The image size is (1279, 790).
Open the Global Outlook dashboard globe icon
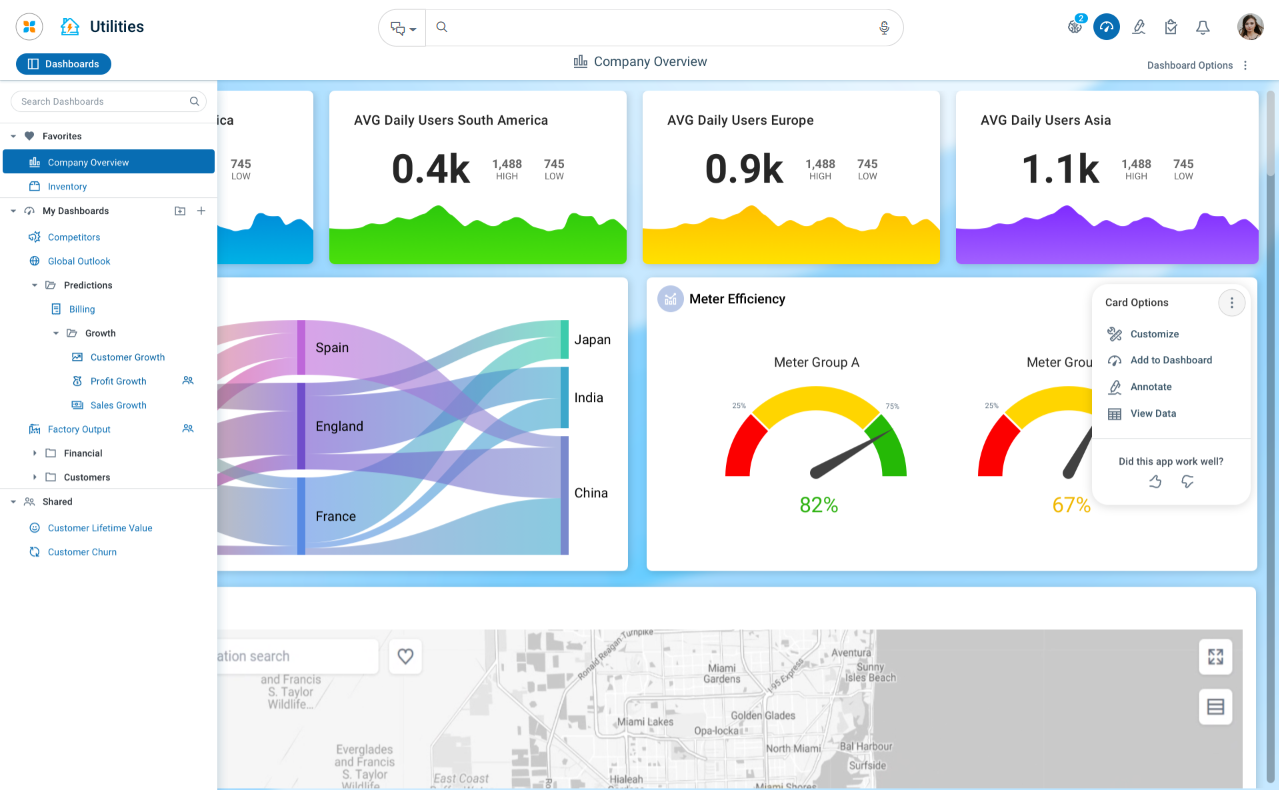[36, 261]
